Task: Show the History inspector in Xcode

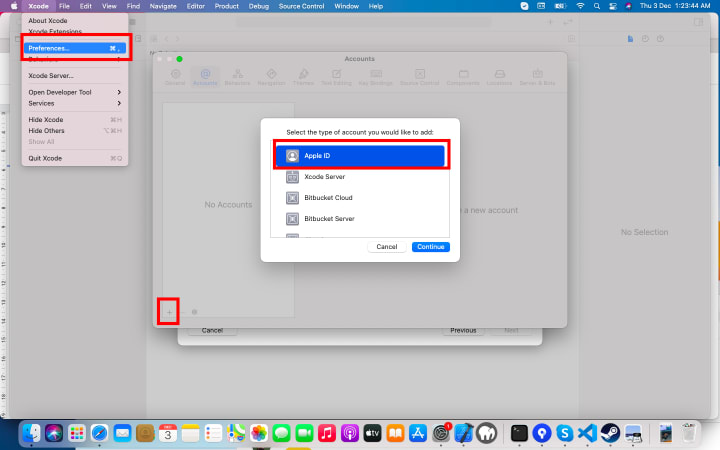Action: (645, 39)
